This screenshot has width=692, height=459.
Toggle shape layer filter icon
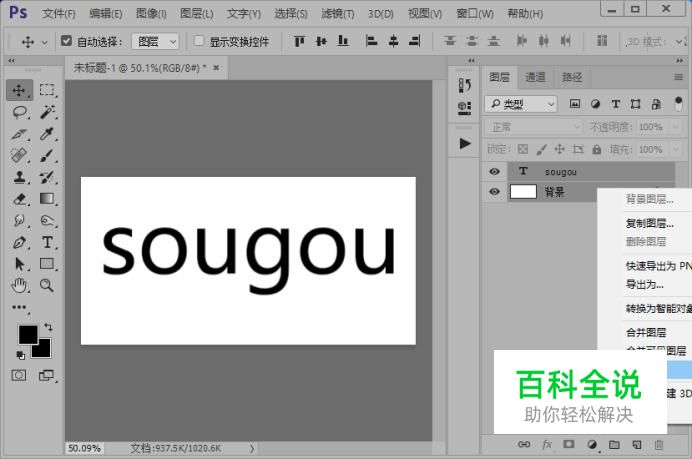636,104
